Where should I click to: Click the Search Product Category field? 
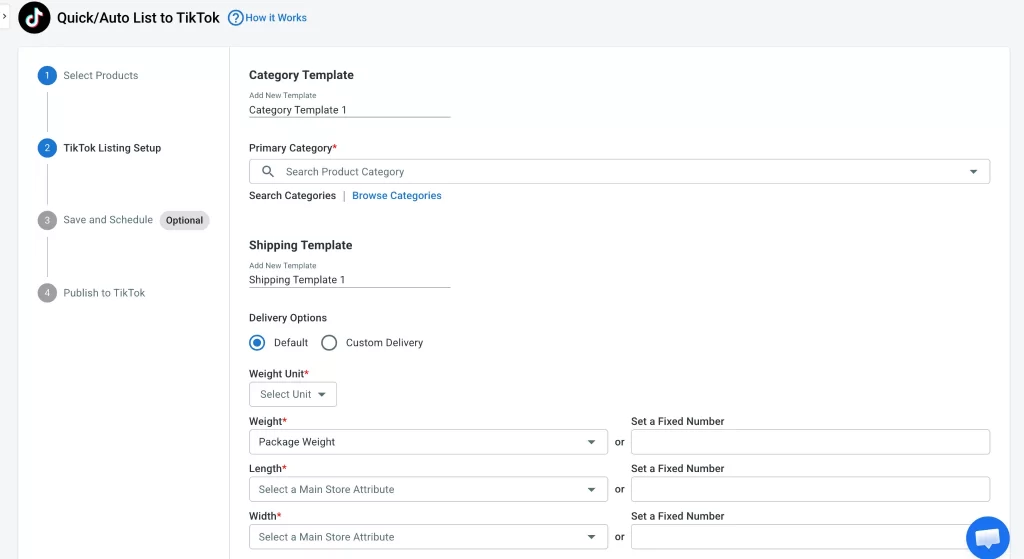(619, 172)
